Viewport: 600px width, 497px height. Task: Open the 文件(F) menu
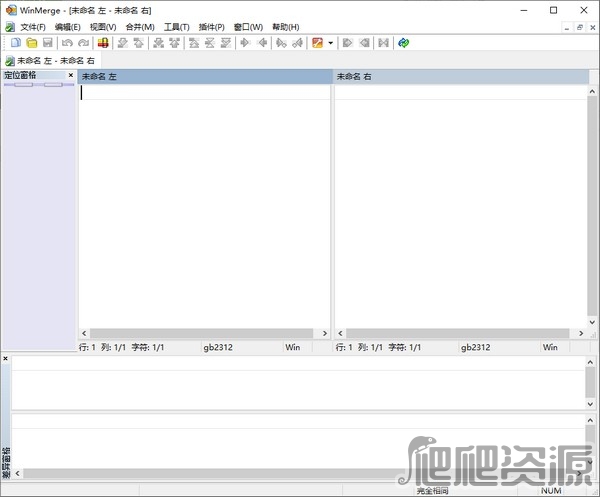point(33,27)
